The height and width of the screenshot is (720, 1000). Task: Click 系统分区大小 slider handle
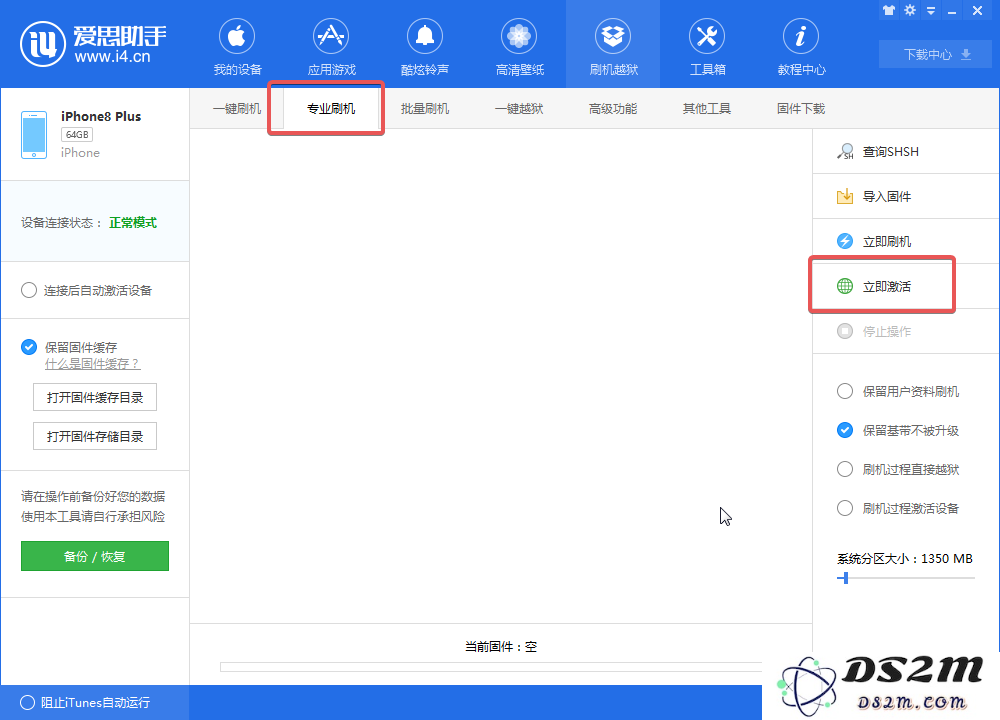coord(846,578)
